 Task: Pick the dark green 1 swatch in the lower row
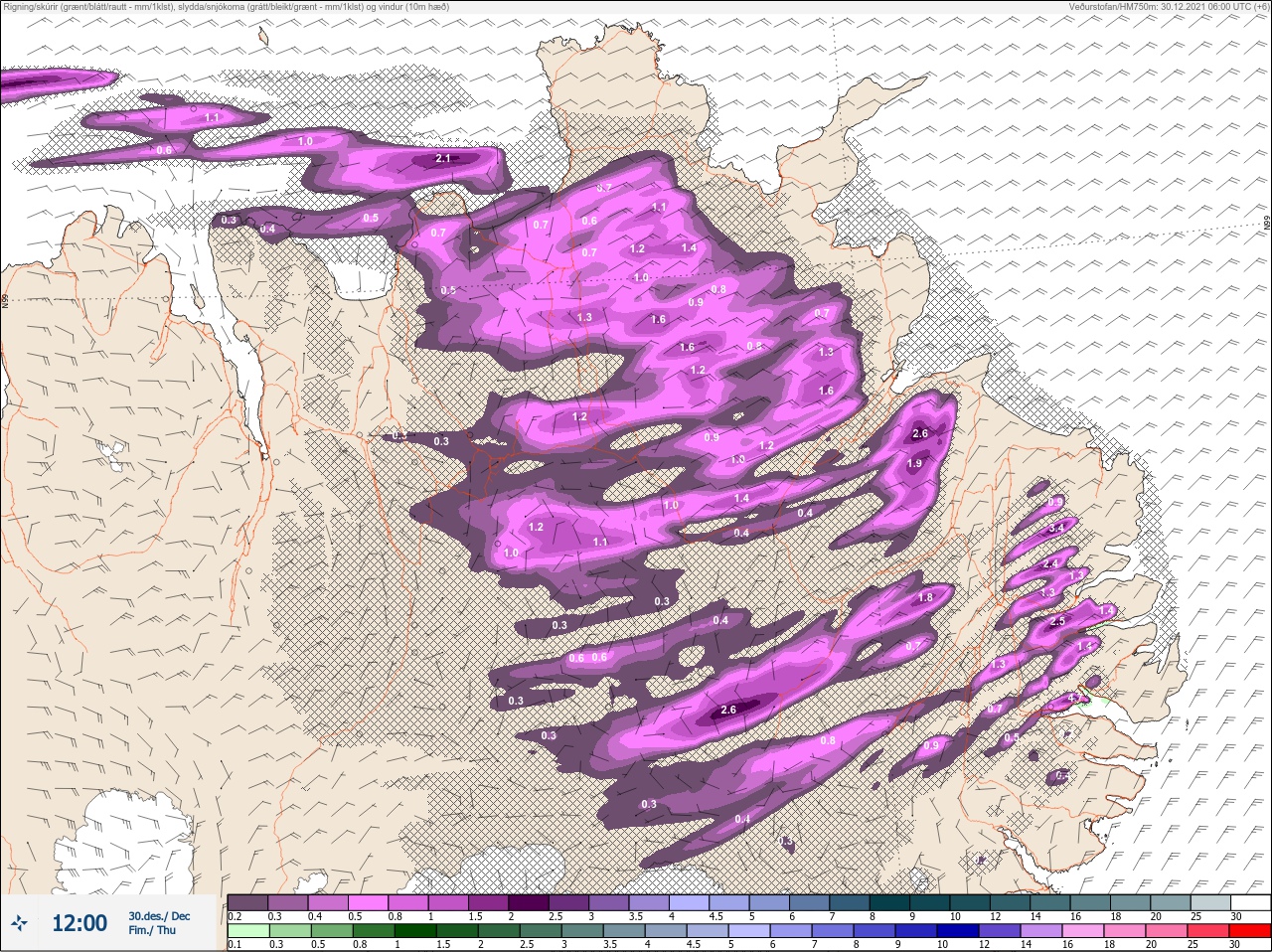(x=415, y=931)
